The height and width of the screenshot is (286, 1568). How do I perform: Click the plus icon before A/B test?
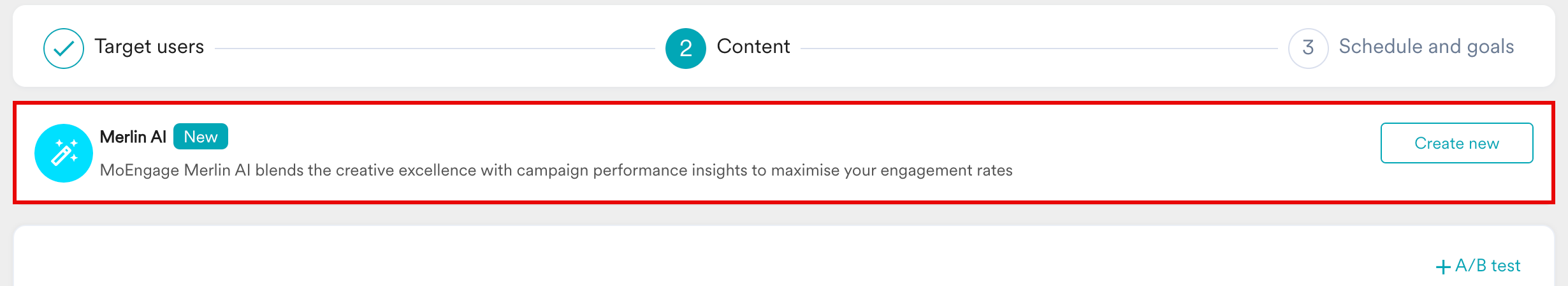tap(1443, 267)
